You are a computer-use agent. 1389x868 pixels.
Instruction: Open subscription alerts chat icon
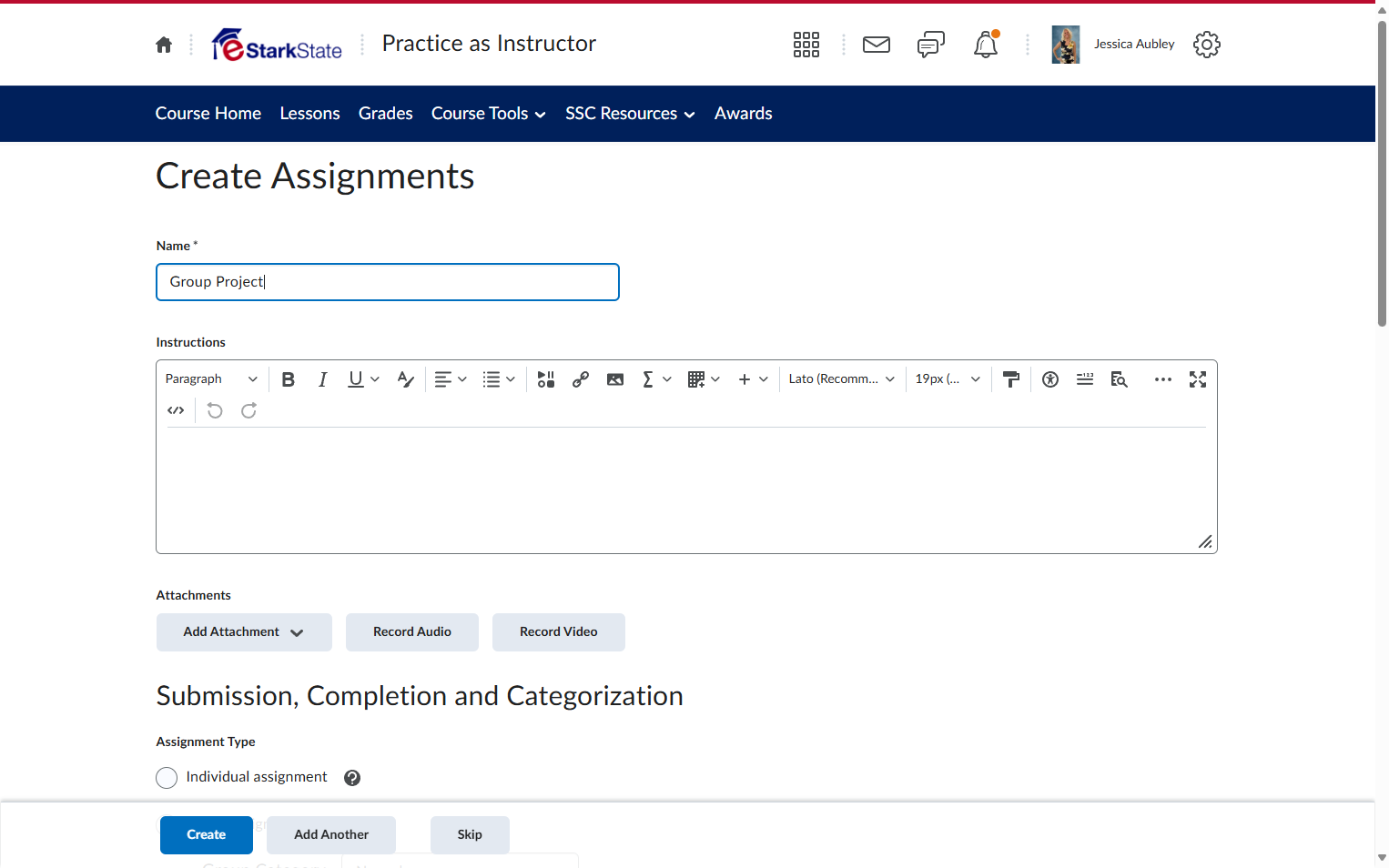click(931, 45)
